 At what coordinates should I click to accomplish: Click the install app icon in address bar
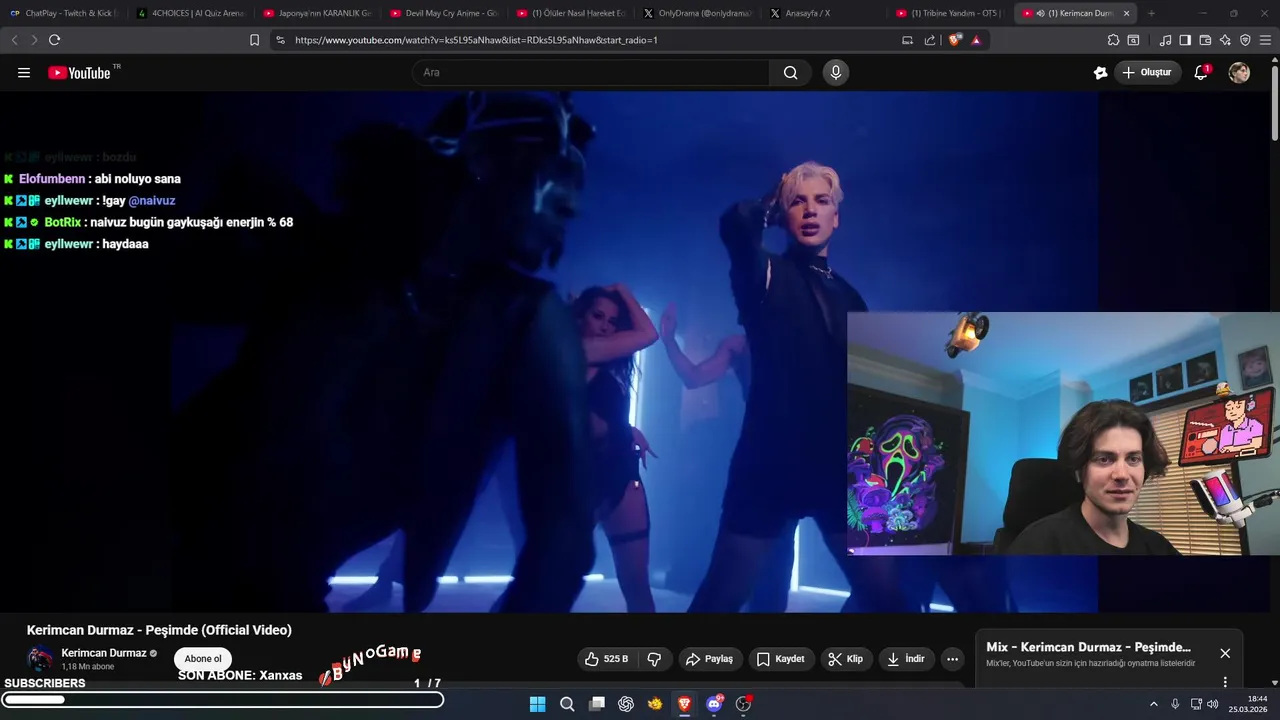pyautogui.click(x=907, y=40)
